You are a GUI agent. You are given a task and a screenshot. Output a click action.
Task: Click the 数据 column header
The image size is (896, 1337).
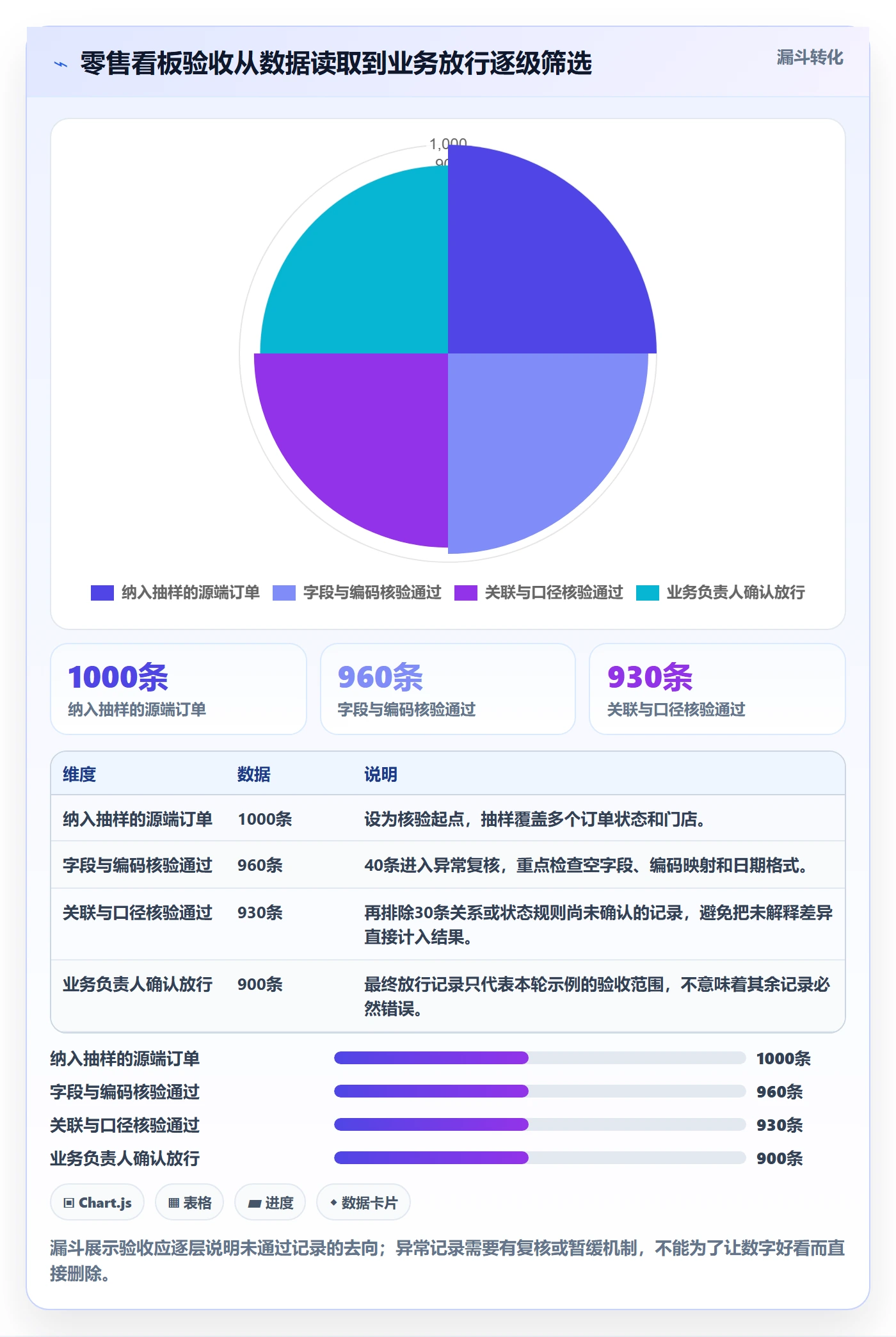coord(254,774)
